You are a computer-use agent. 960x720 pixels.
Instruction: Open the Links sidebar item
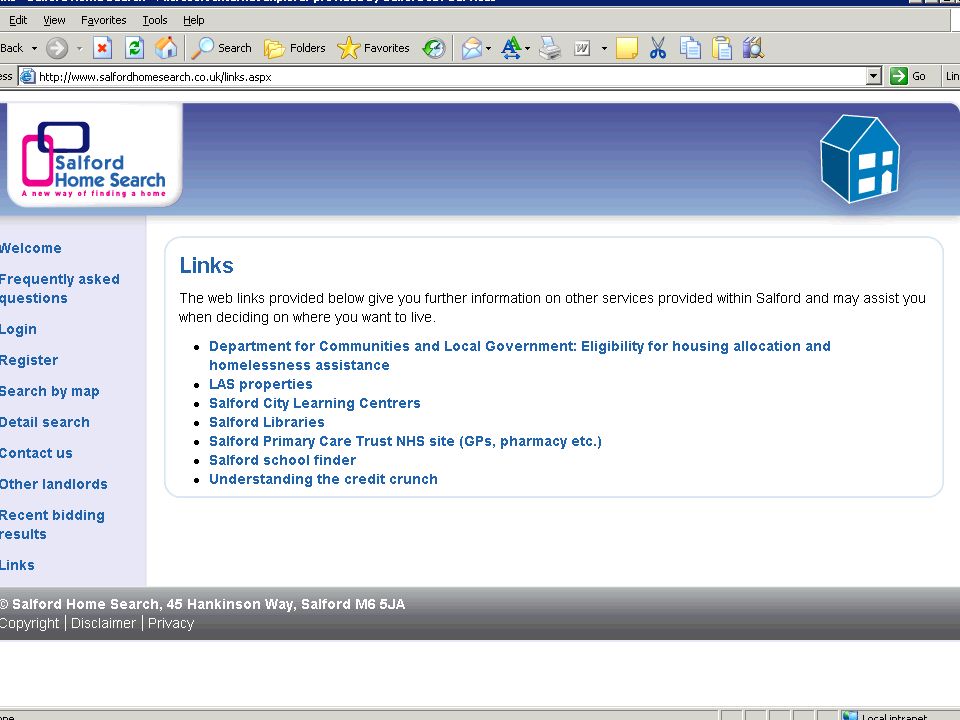17,565
